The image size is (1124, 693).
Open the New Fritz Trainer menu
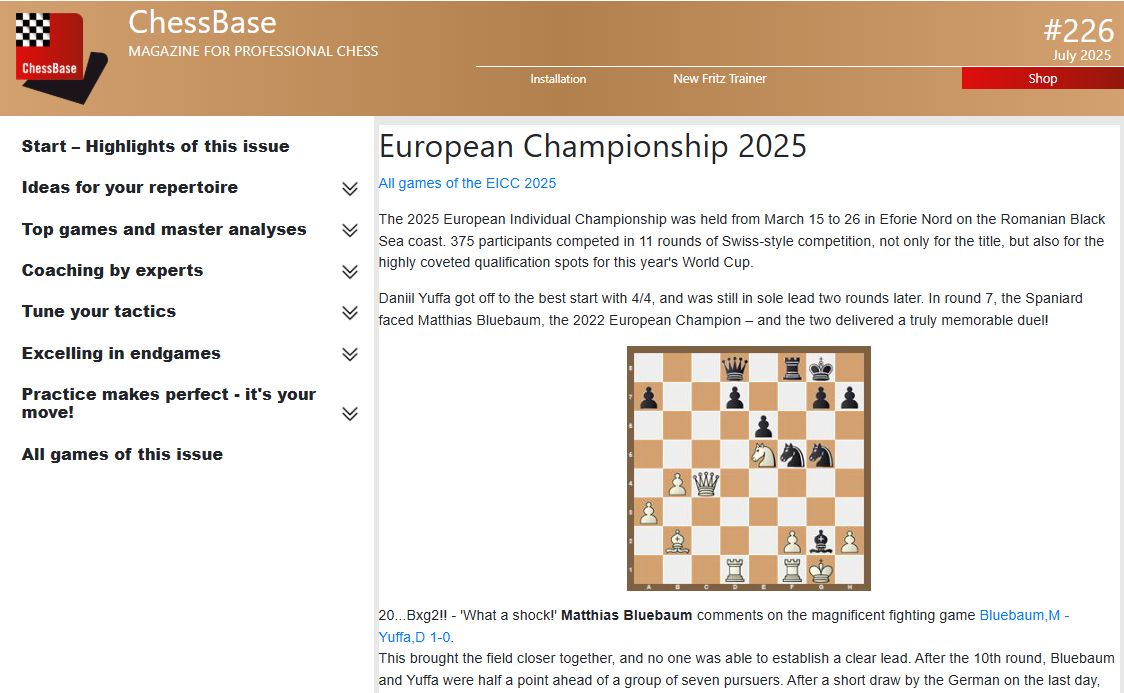click(x=719, y=79)
